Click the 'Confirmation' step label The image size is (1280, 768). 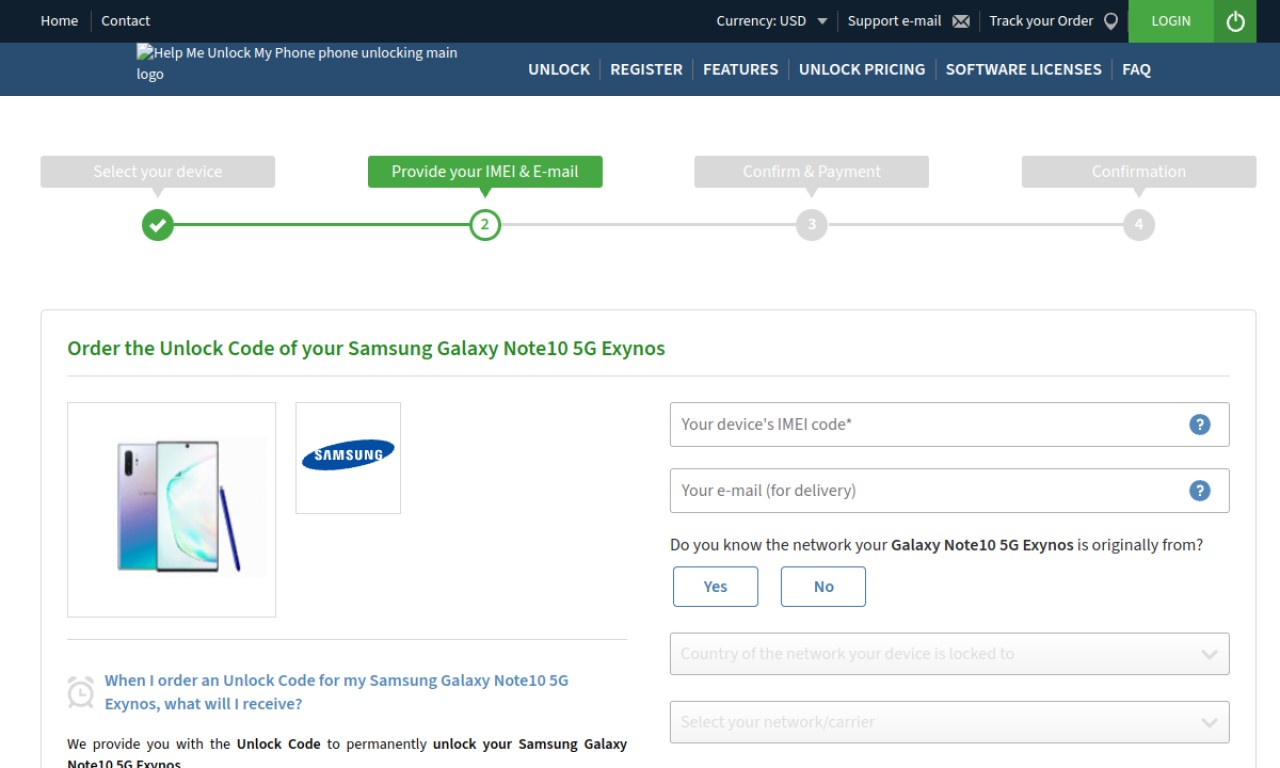[1138, 171]
